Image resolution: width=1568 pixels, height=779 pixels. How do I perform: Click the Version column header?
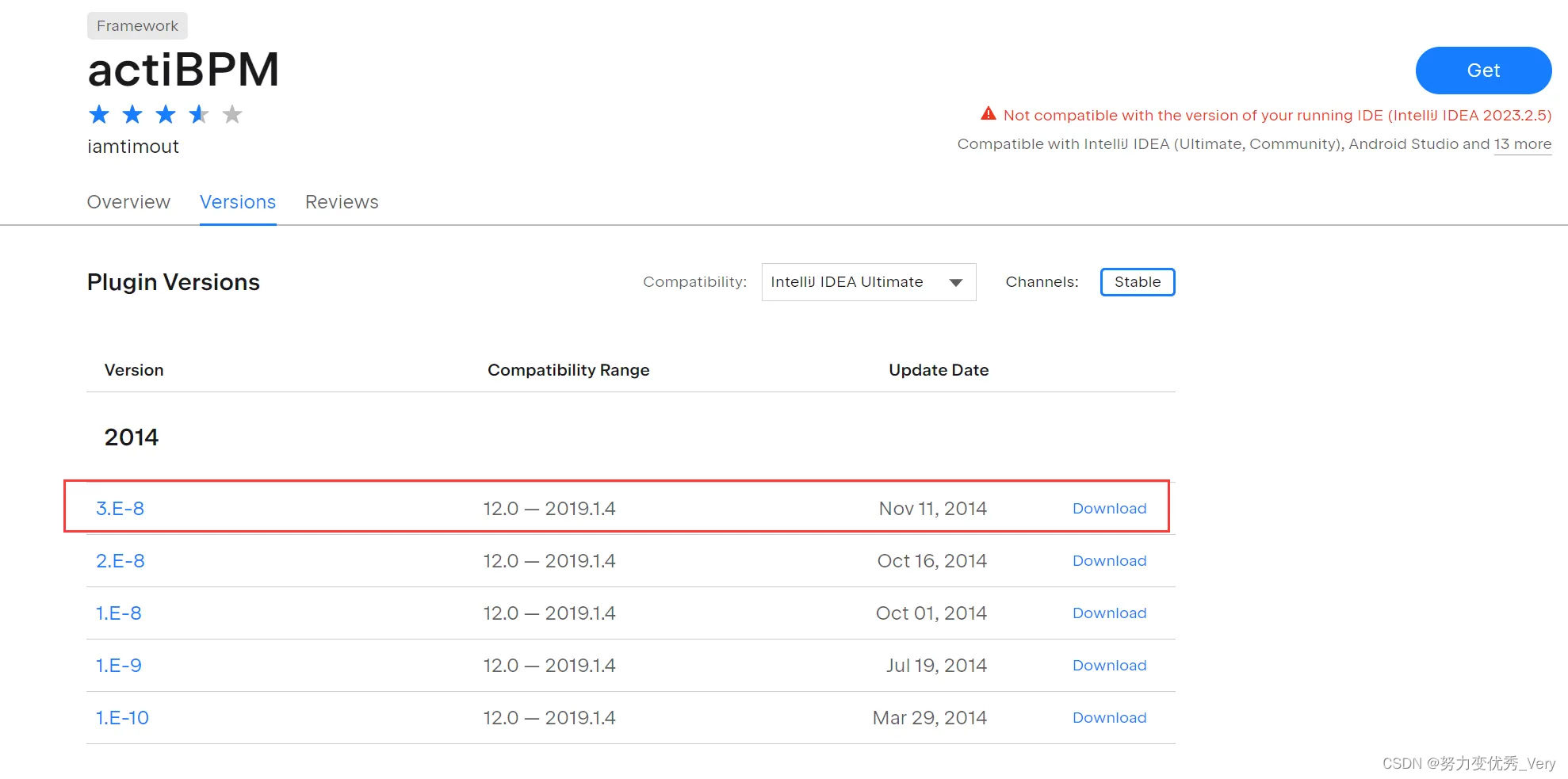pos(134,370)
